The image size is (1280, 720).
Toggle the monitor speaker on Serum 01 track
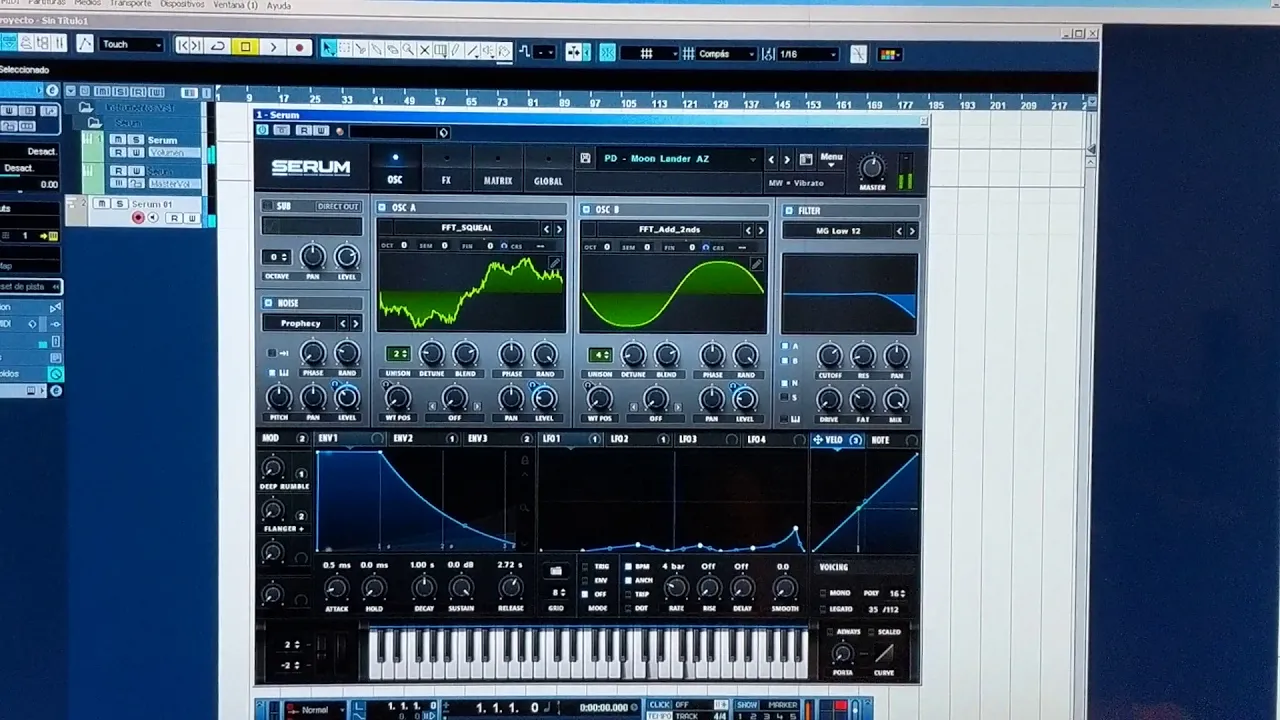click(153, 218)
